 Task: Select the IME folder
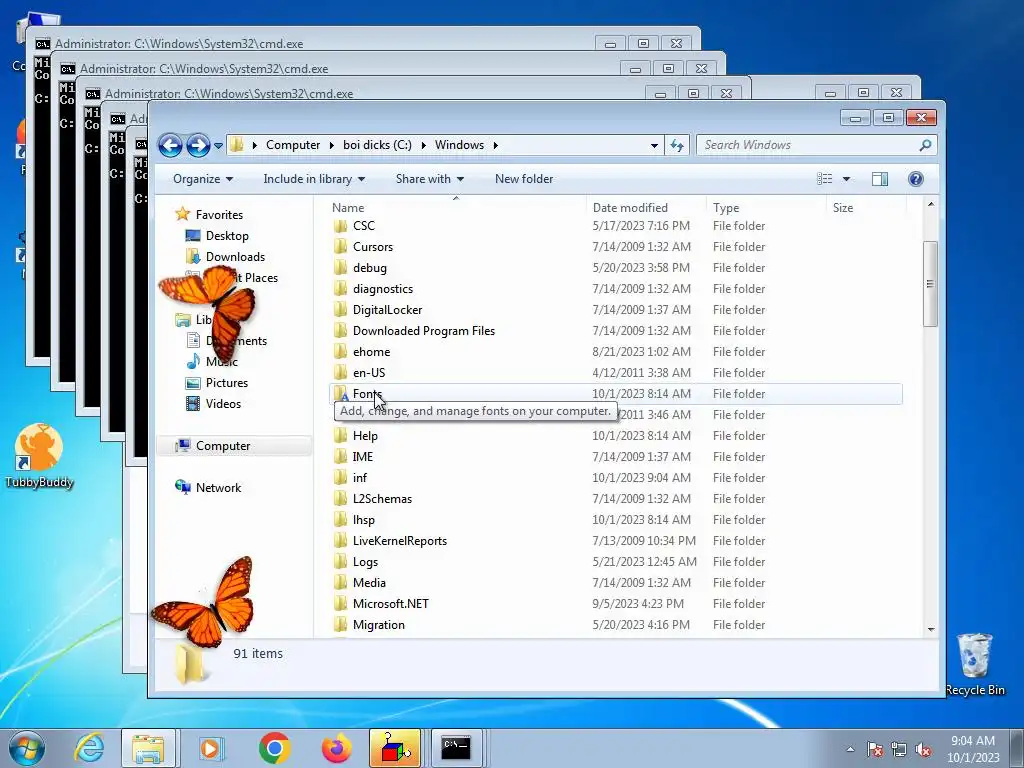(363, 456)
